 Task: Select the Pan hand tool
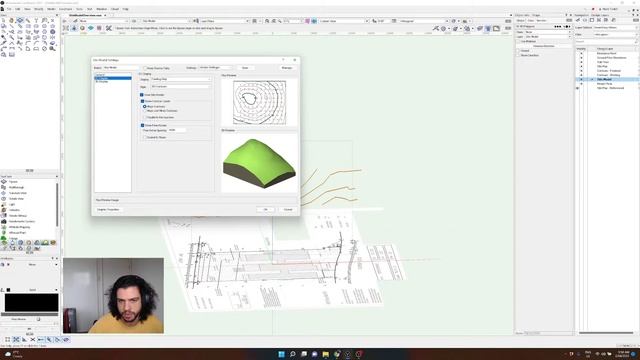tap(11, 20)
